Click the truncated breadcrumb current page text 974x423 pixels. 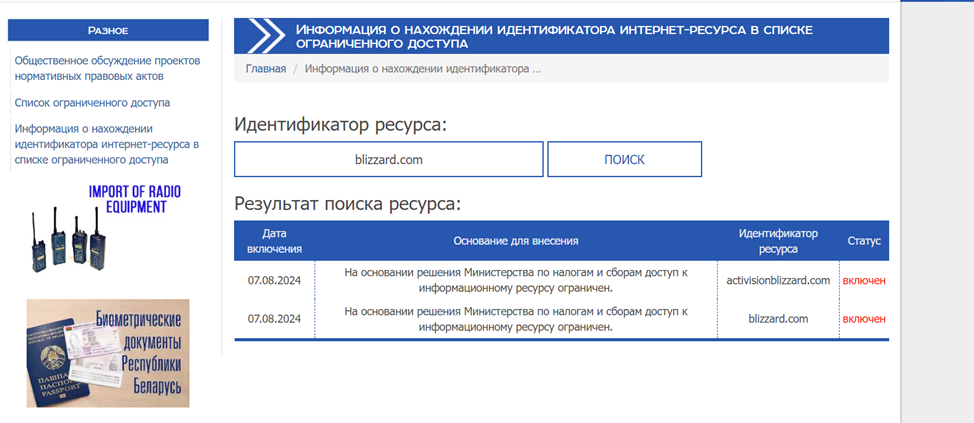(423, 69)
